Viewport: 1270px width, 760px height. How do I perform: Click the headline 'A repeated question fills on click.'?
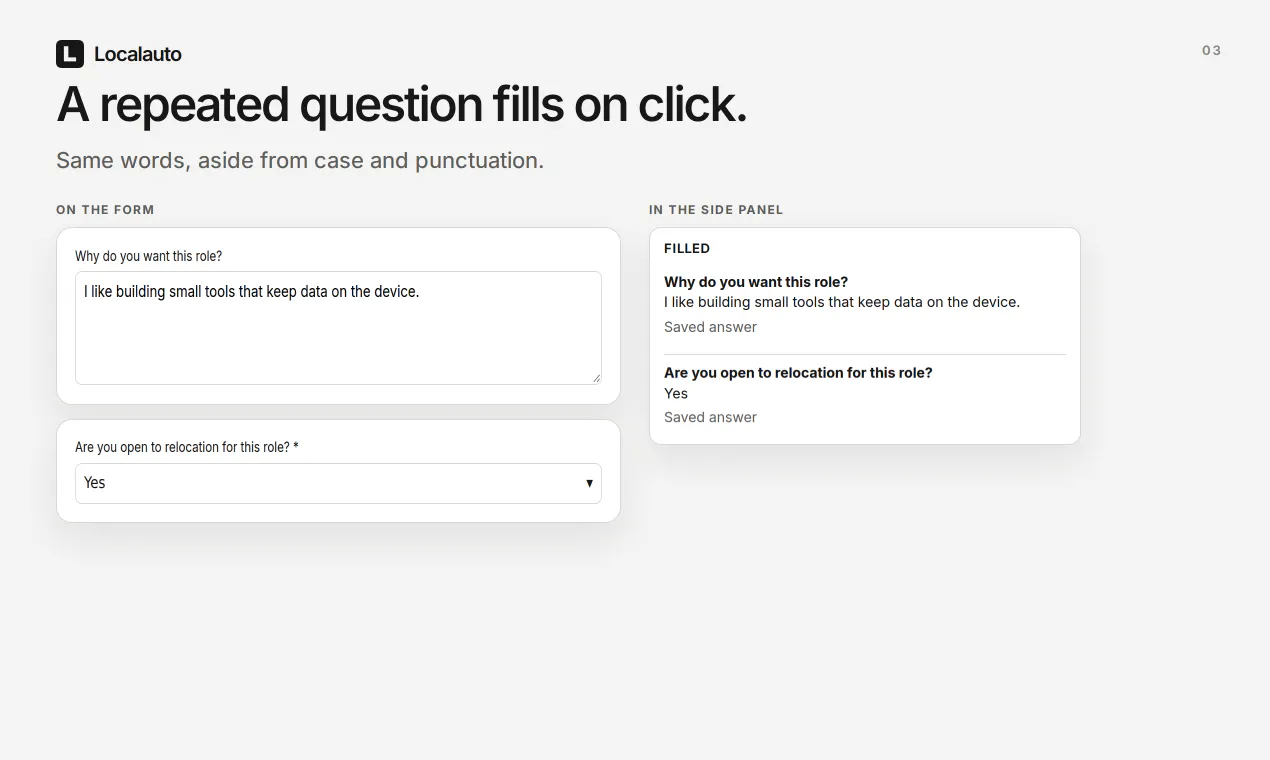click(402, 104)
